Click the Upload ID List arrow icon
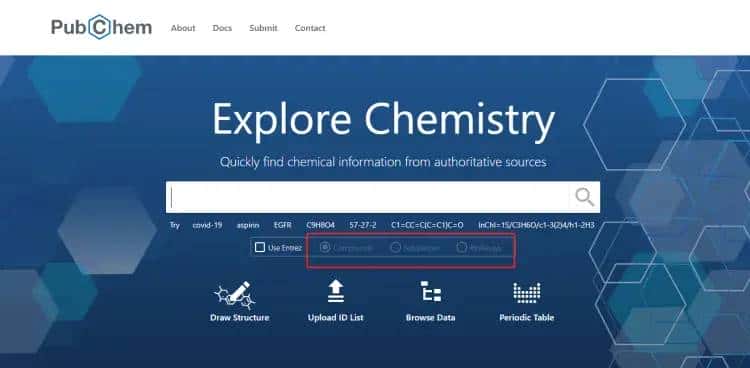The height and width of the screenshot is (368, 750). (336, 291)
